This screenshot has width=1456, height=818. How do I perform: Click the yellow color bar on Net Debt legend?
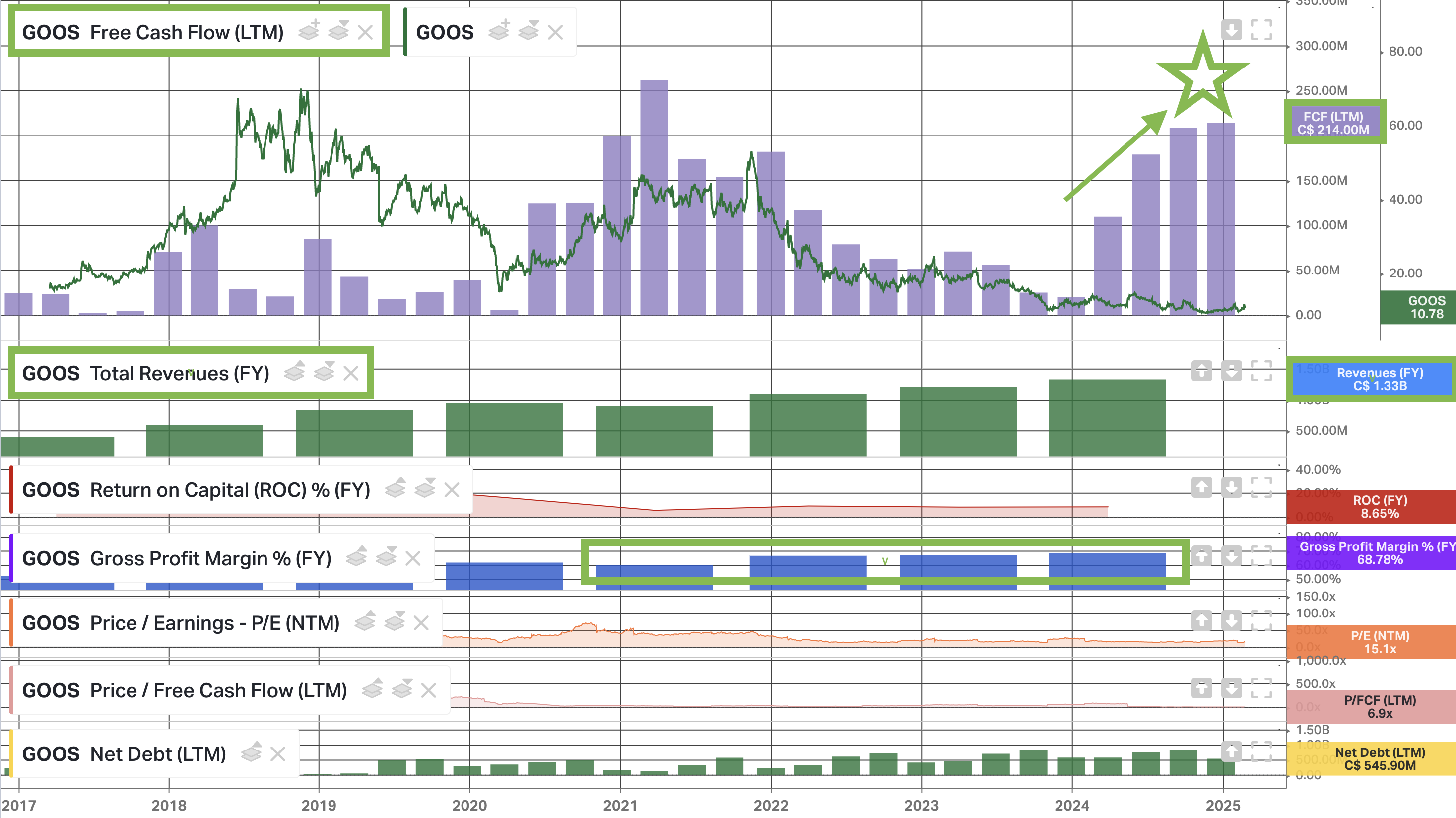pyautogui.click(x=11, y=753)
